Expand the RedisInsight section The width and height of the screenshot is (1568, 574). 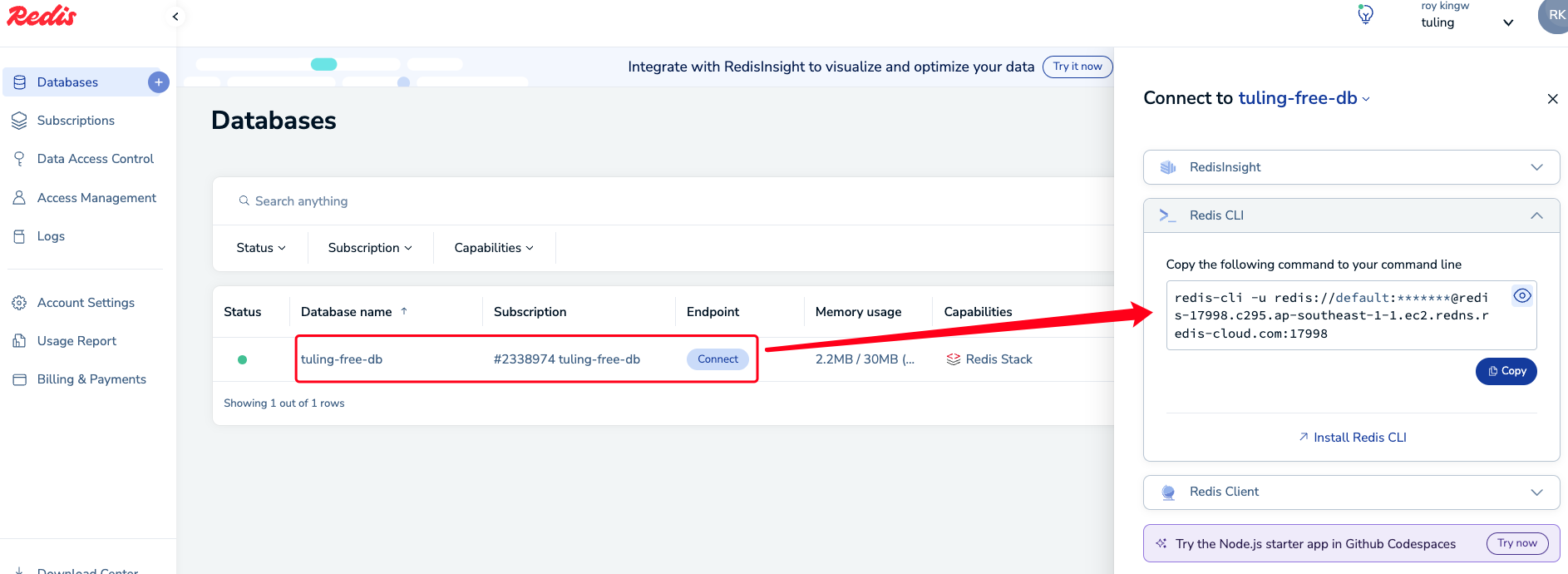point(1536,167)
